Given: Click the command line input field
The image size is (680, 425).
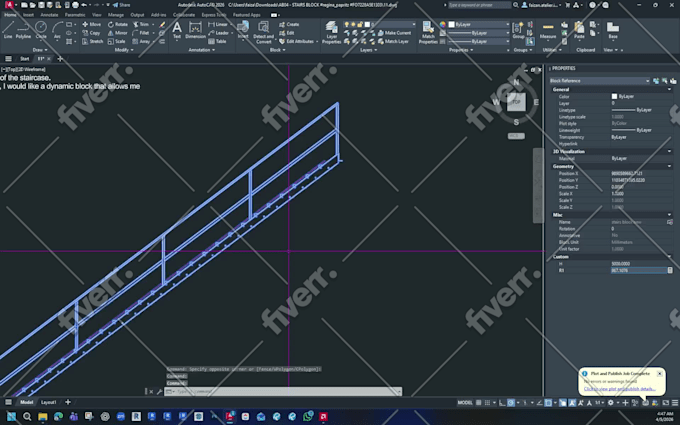Looking at the screenshot, I should (x=284, y=392).
